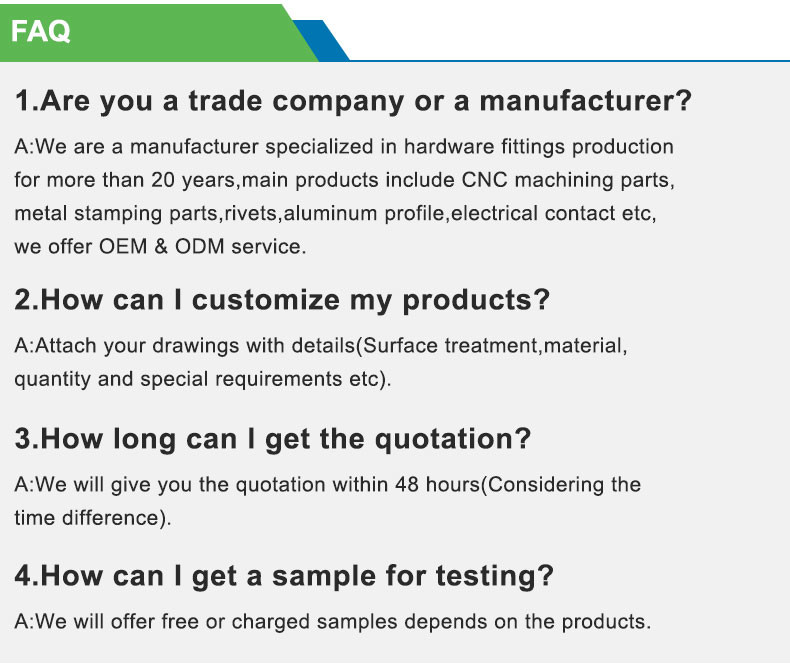Click the answer line mentioning hardware fittings production
790x666 pixels.
coord(344,147)
